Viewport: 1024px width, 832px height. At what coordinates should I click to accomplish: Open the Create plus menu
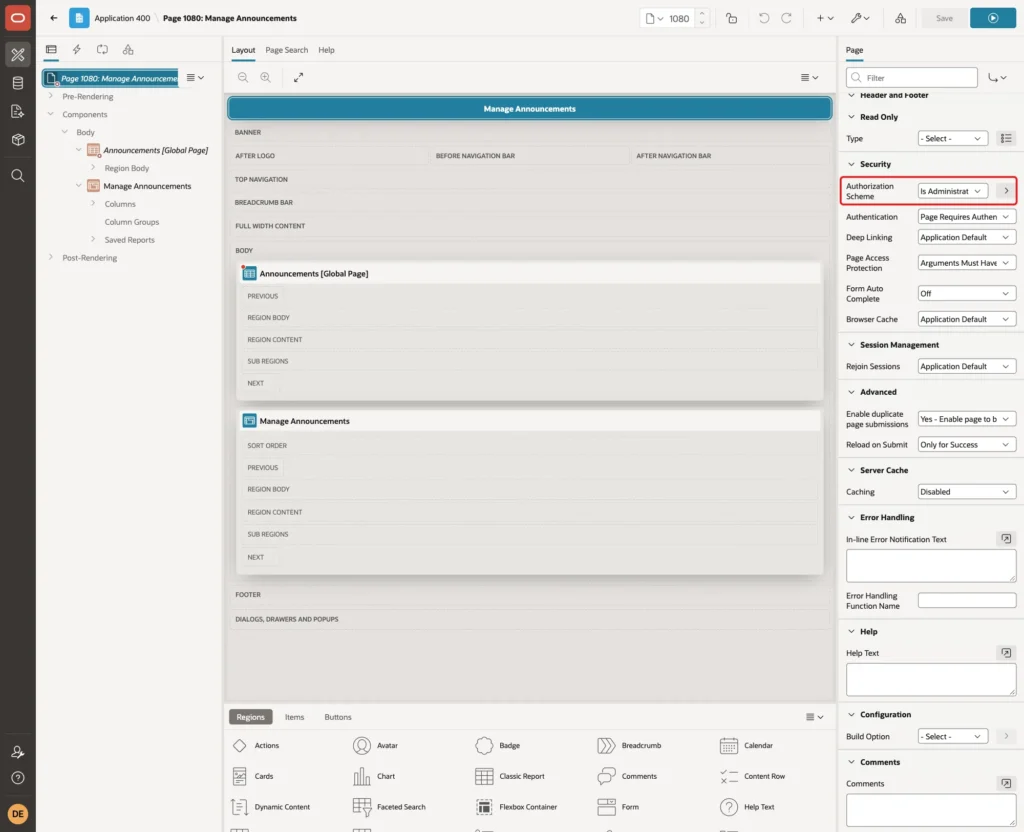[x=824, y=18]
